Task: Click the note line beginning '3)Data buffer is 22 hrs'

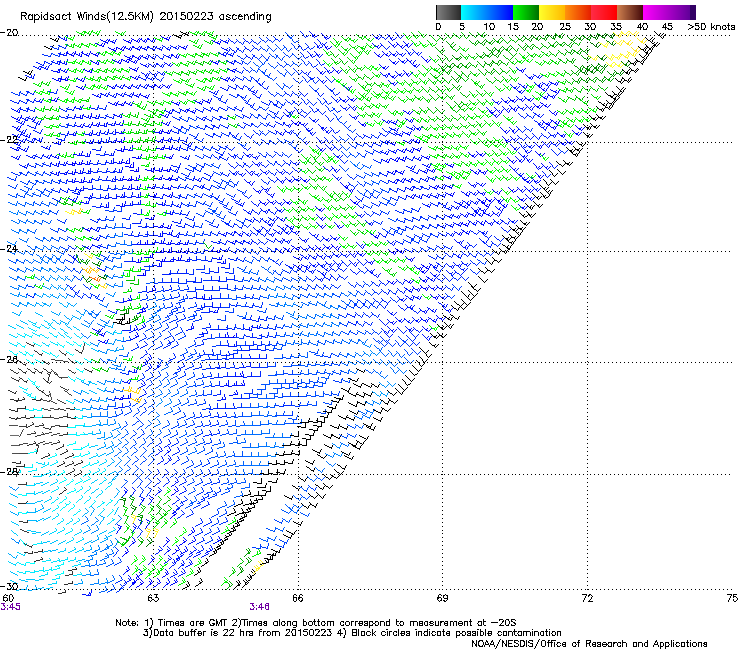Action: tap(352, 633)
